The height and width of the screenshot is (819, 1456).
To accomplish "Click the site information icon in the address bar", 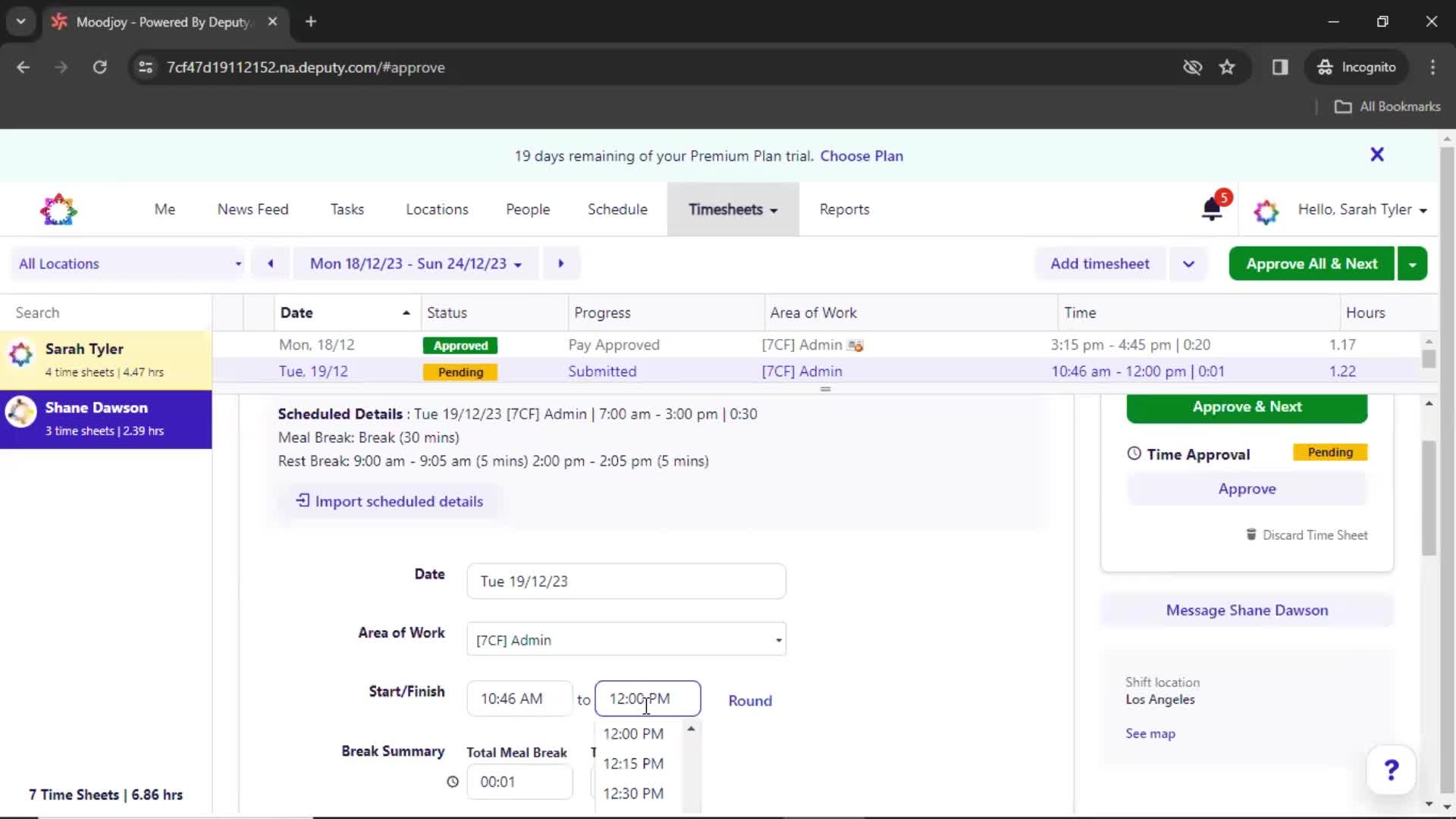I will (x=146, y=67).
